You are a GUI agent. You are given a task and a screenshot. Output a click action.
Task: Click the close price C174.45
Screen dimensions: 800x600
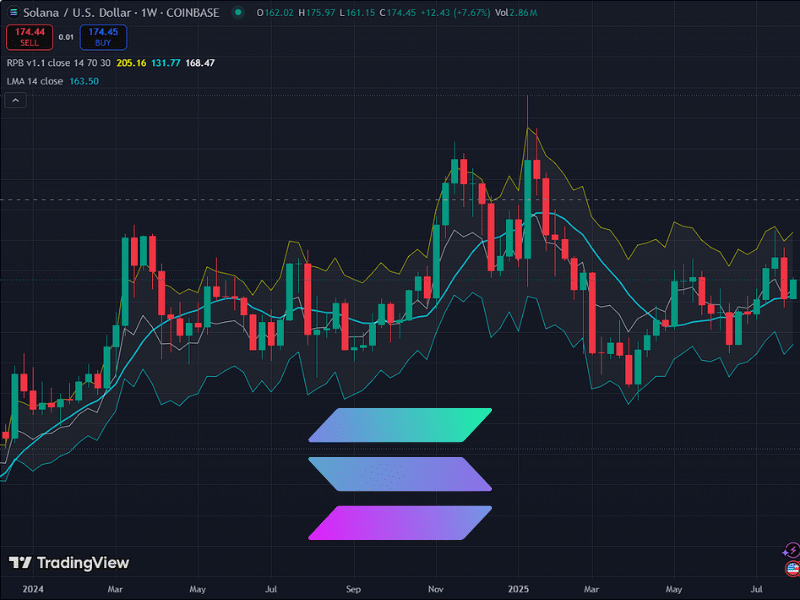(x=397, y=13)
